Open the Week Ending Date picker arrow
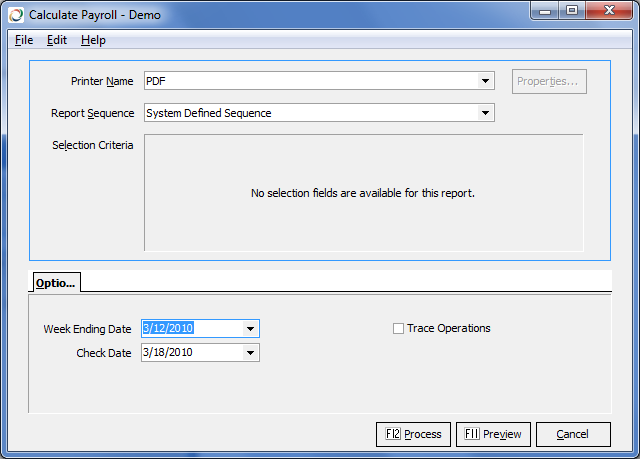 point(250,328)
